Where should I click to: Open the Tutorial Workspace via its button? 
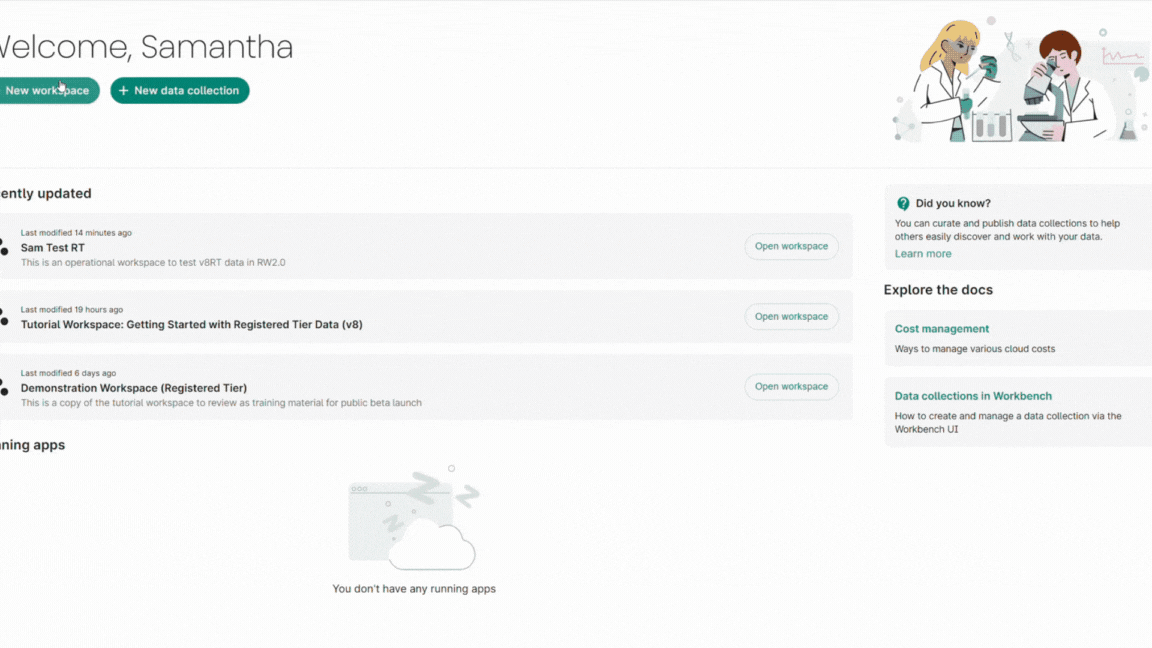pos(791,317)
